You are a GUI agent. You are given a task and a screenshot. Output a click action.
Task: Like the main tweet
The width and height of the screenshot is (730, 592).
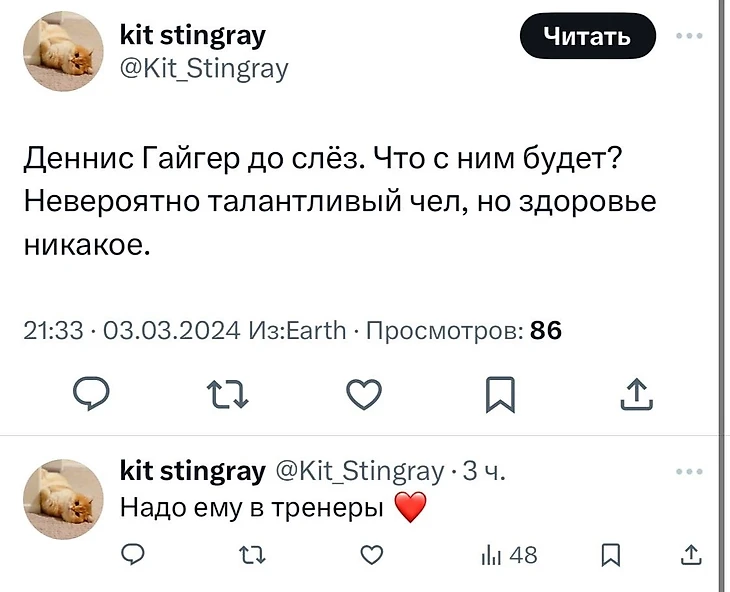364,395
